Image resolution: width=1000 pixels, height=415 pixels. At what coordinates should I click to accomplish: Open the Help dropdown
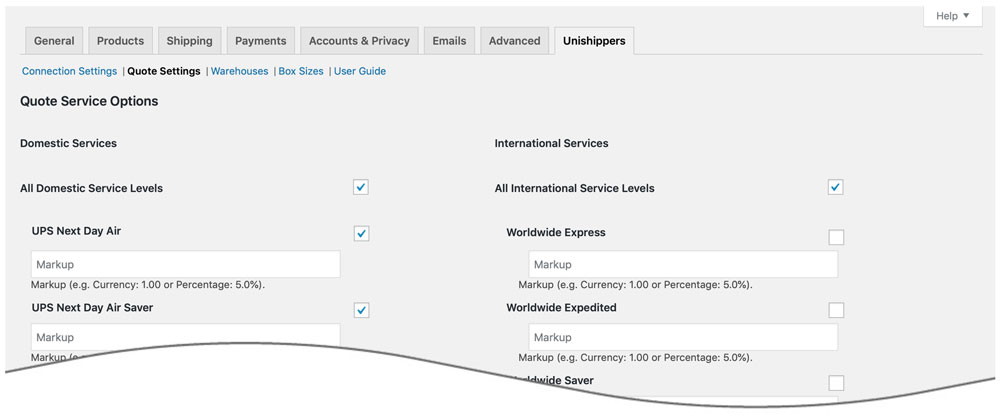pyautogui.click(x=952, y=16)
